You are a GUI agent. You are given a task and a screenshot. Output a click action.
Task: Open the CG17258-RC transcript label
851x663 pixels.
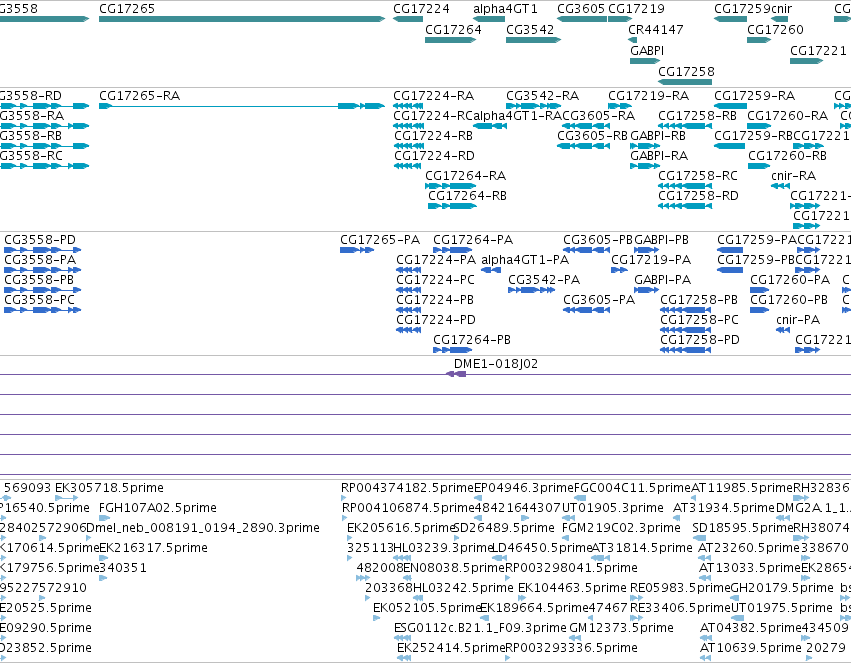[x=698, y=176]
